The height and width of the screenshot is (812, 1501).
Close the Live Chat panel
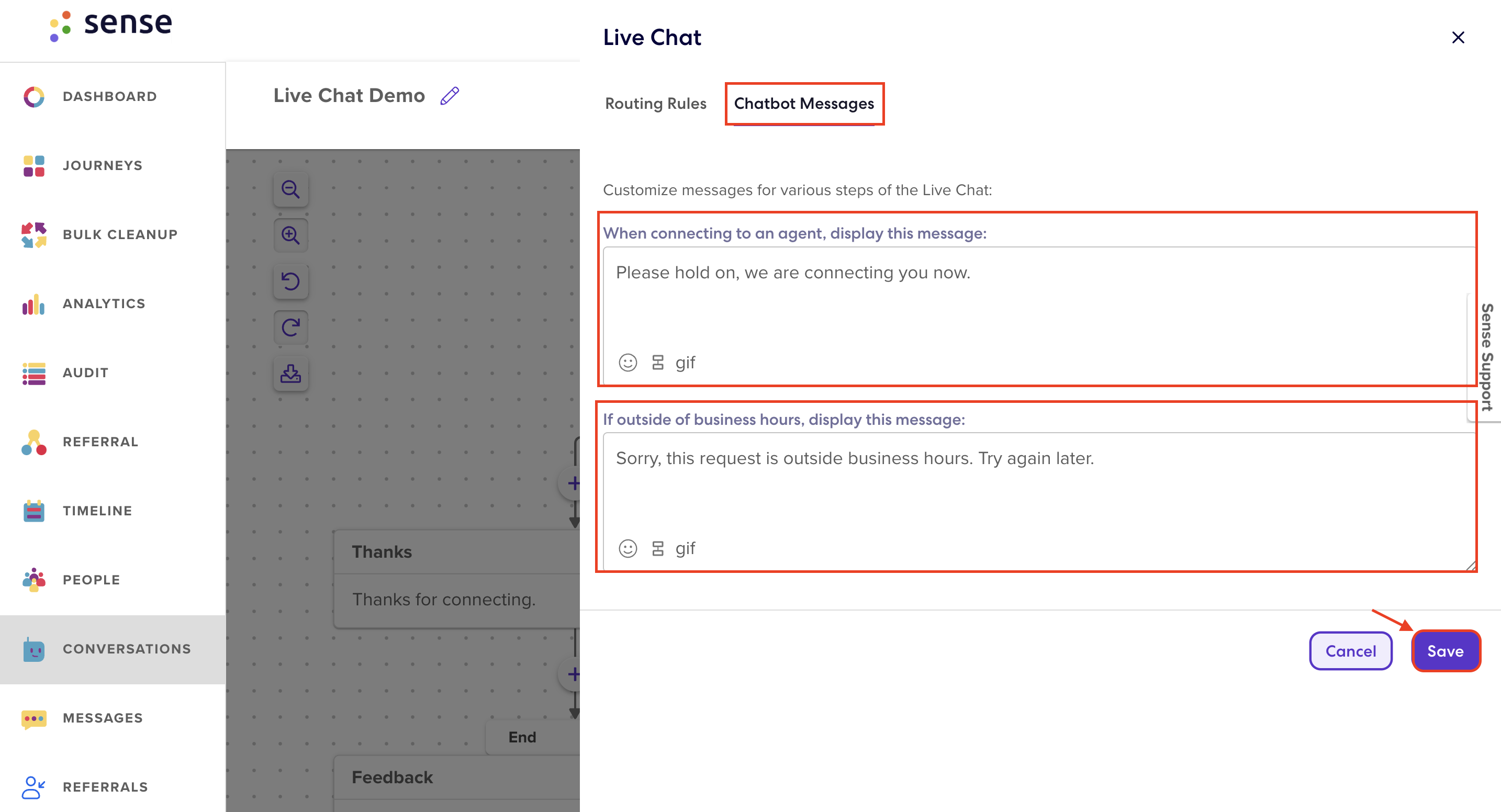pos(1458,37)
